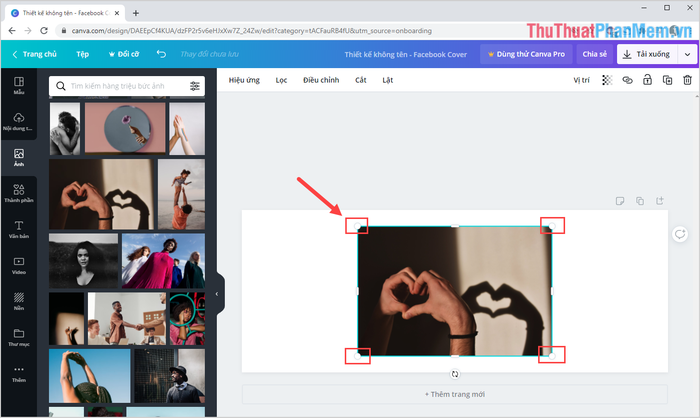Show more options via Thêm

click(x=19, y=374)
